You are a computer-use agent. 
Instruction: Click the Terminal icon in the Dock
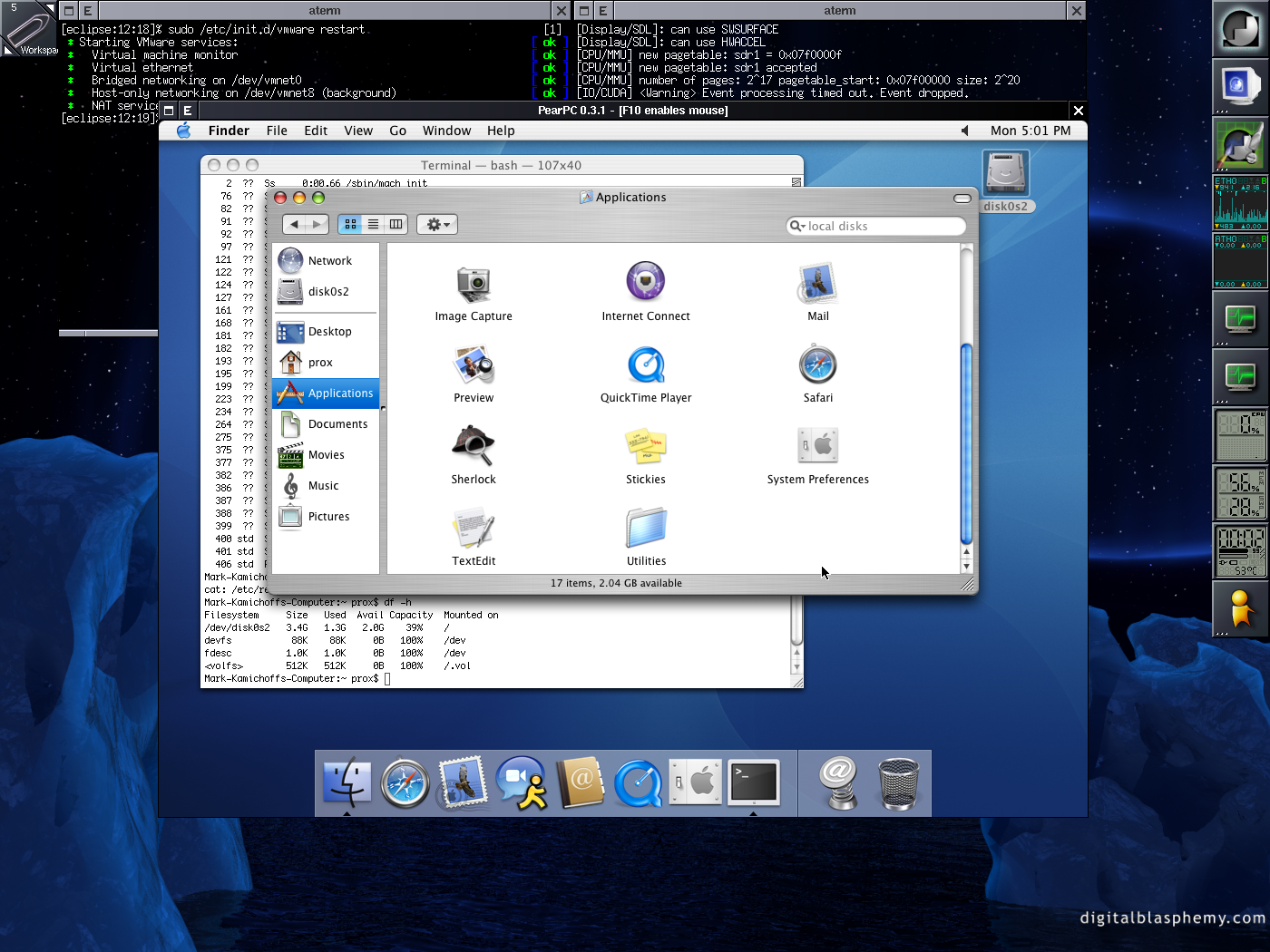(754, 782)
